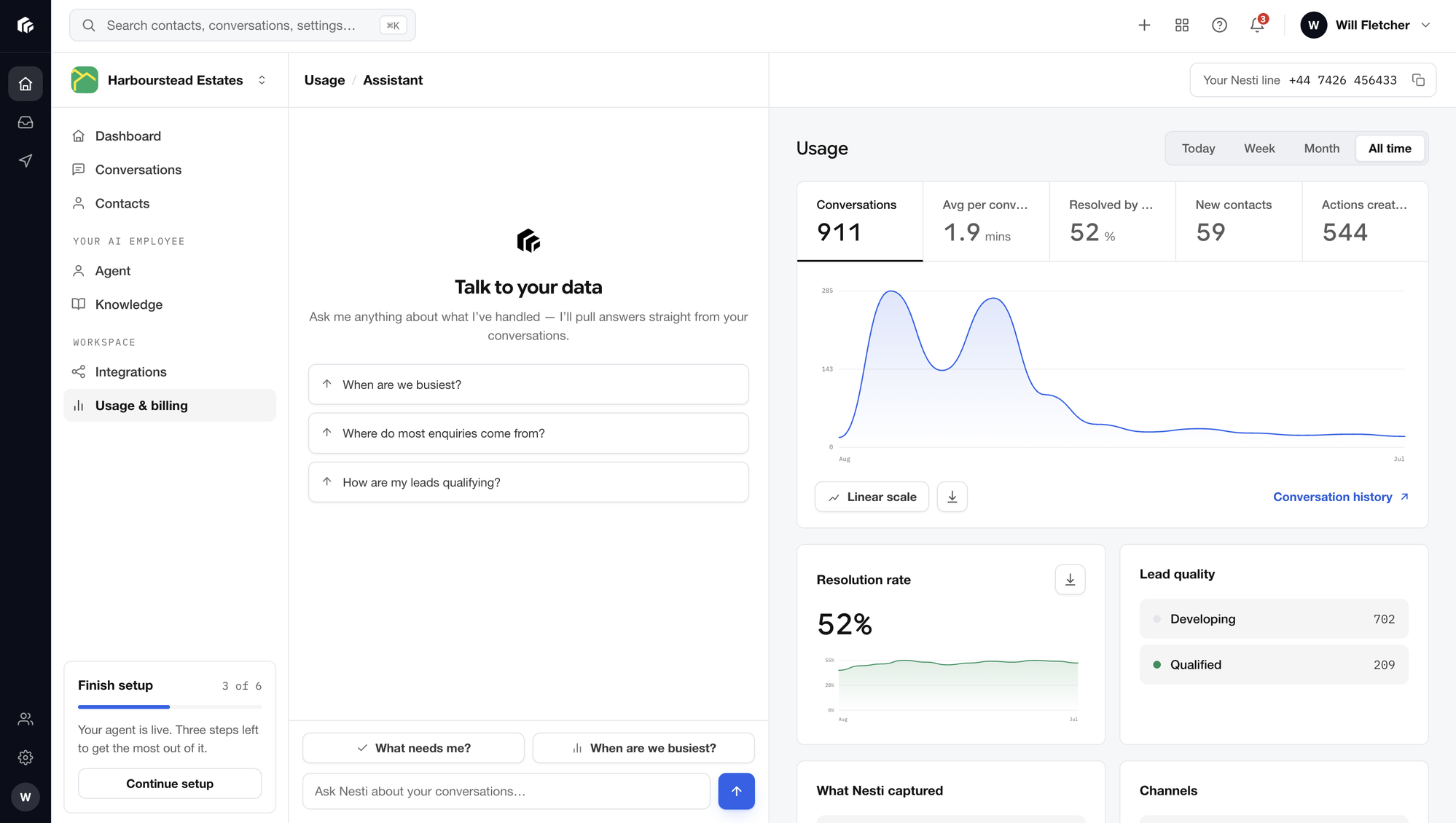
Task: Open the apps grid icon
Action: click(x=1182, y=25)
